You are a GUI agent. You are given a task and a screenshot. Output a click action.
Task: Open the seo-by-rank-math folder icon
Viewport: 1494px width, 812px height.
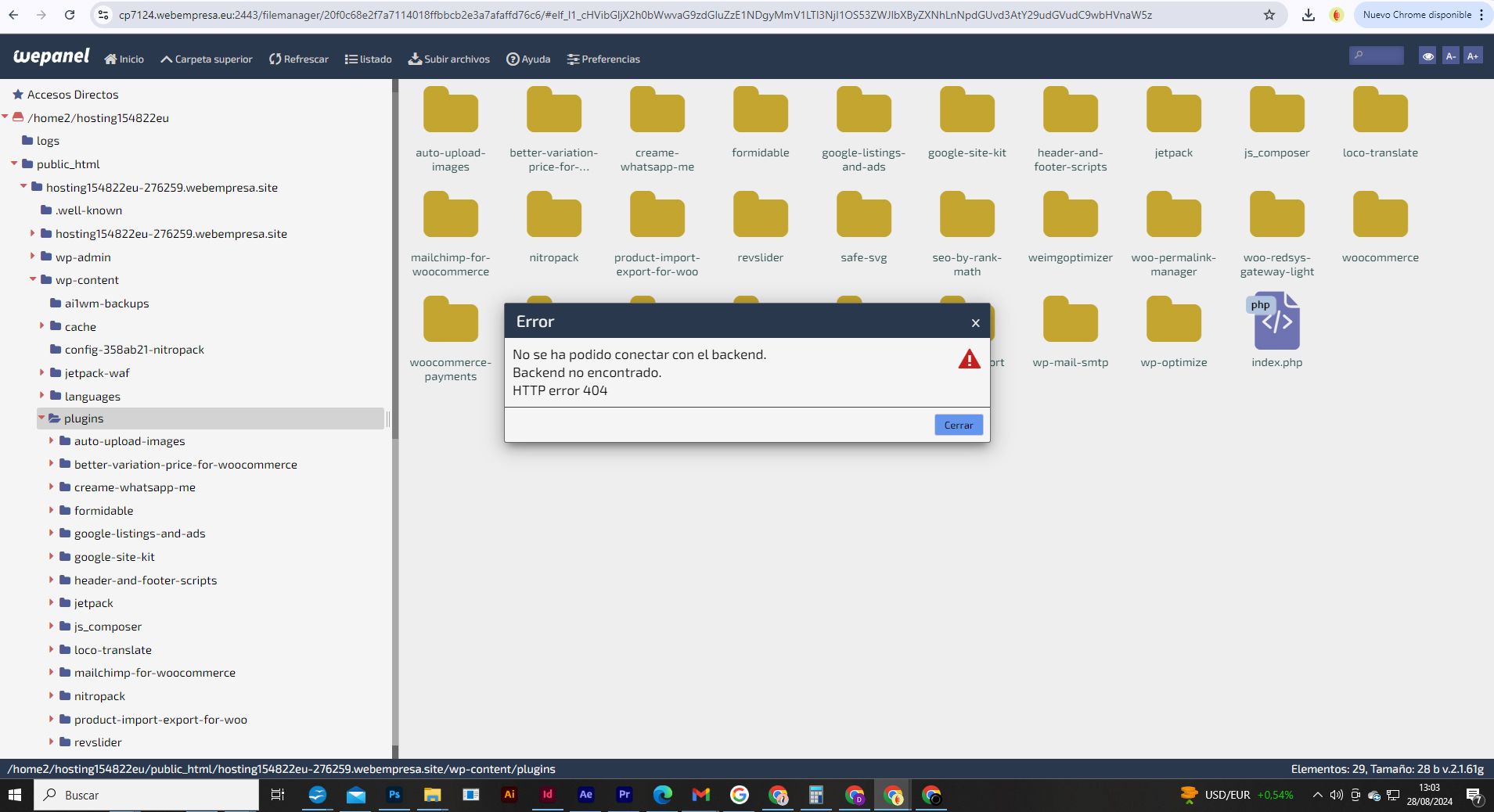pos(967,214)
